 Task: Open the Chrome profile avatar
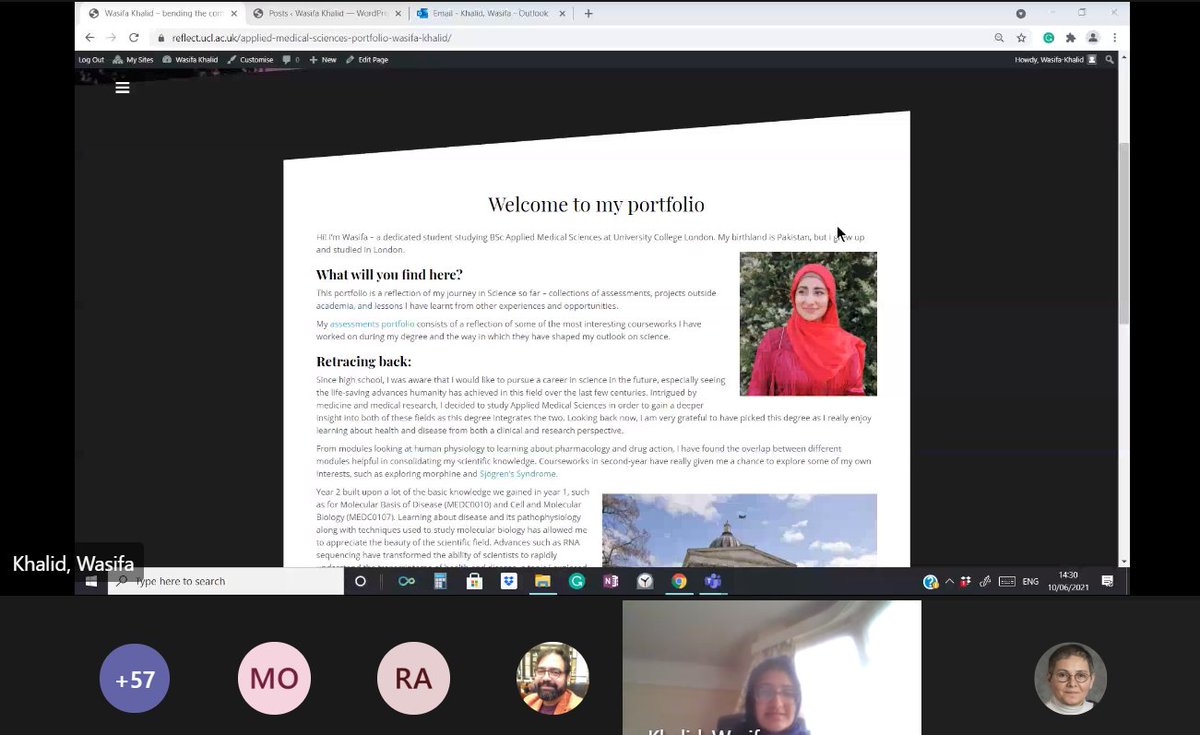click(x=1093, y=37)
